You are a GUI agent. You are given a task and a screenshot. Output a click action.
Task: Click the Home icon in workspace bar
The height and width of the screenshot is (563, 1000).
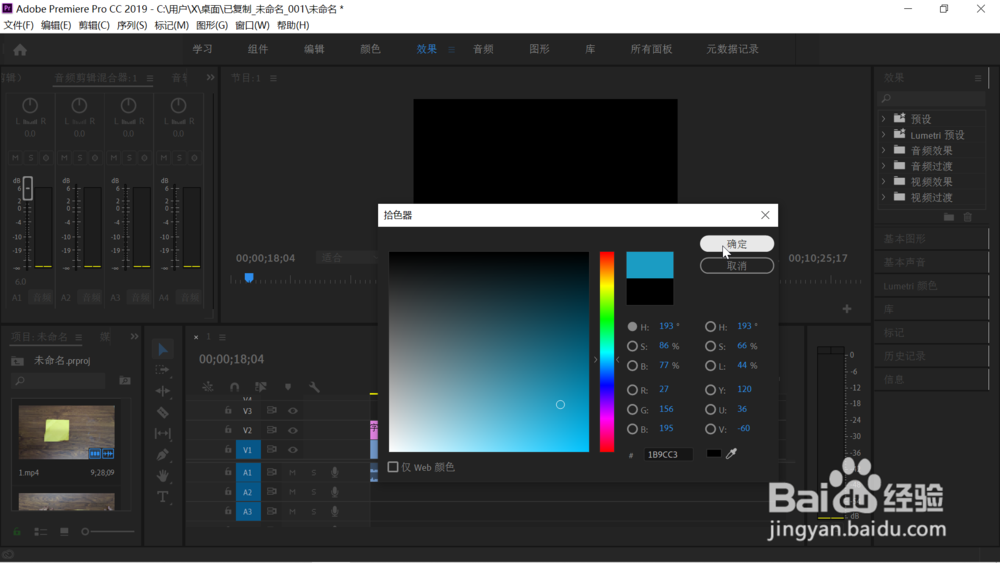pos(20,50)
